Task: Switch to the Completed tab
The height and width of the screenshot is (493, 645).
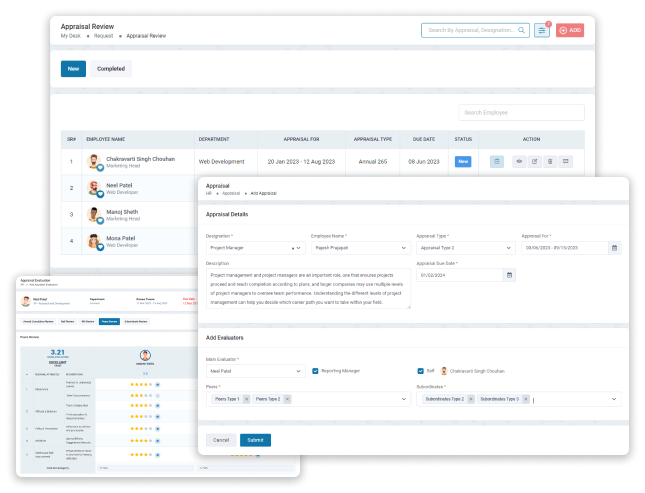Action: 111,69
